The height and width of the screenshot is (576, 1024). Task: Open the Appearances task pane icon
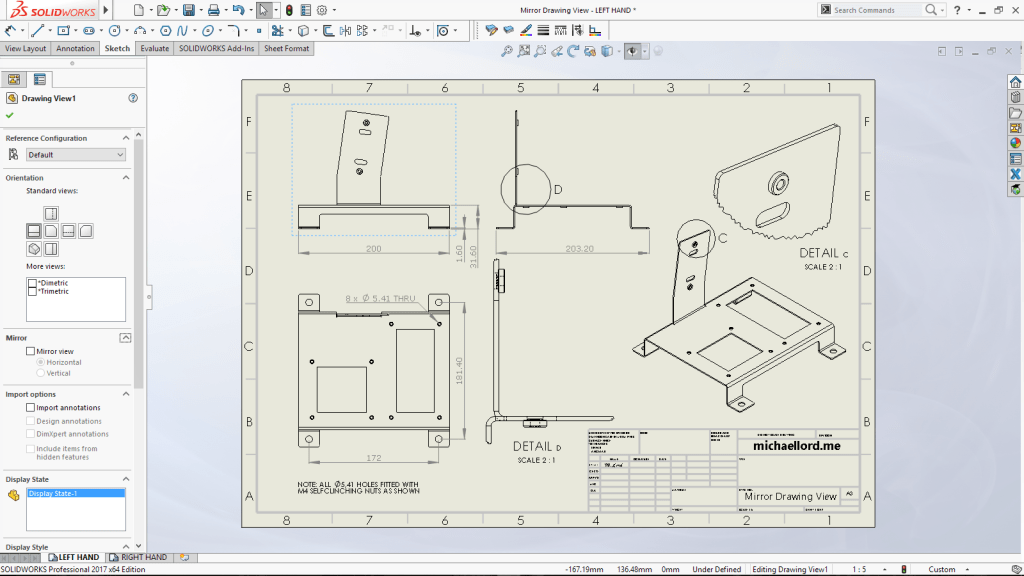(1016, 143)
